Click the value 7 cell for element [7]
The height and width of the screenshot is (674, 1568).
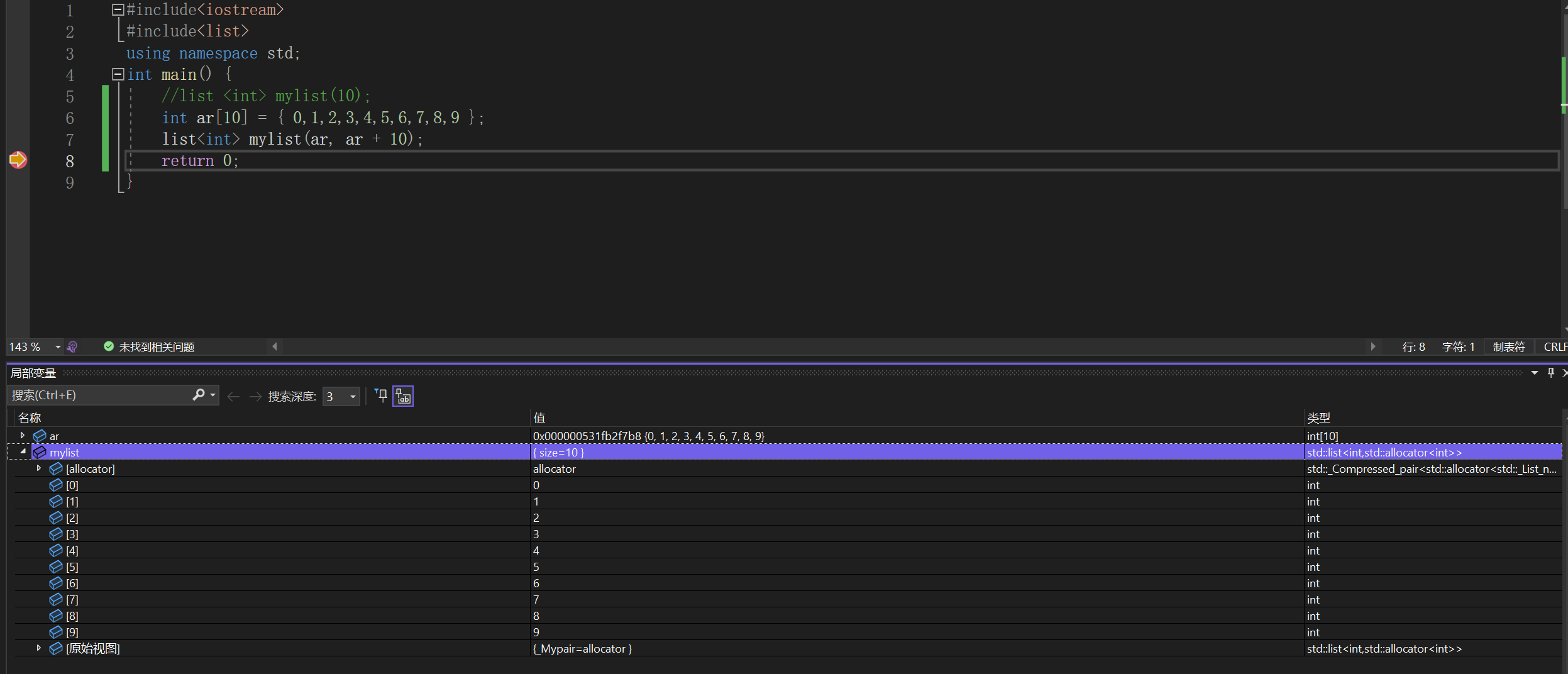coord(917,599)
